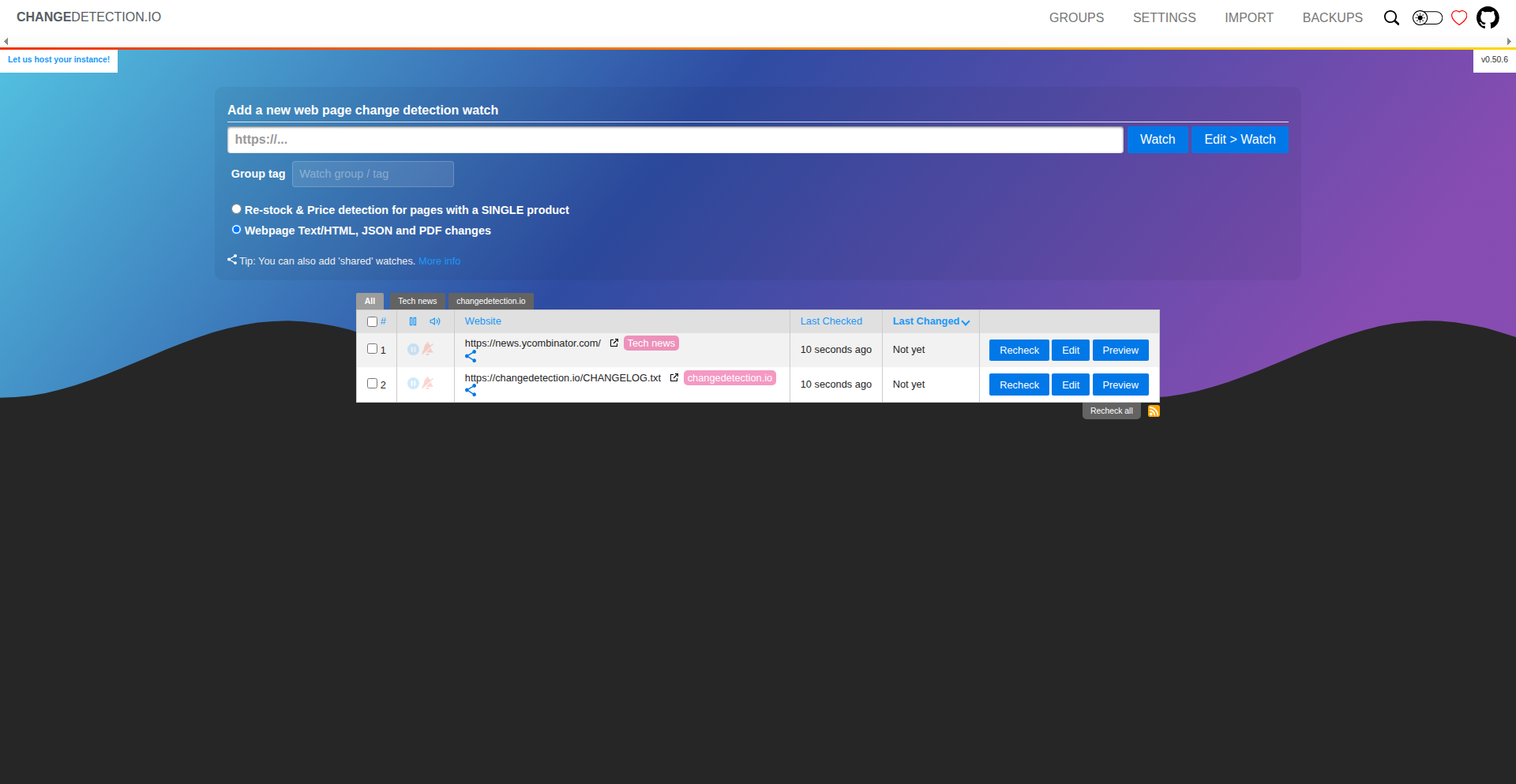Select Webpage Text/HTML, JSON and PDF radio
This screenshot has height=784, width=1516.
pyautogui.click(x=236, y=230)
